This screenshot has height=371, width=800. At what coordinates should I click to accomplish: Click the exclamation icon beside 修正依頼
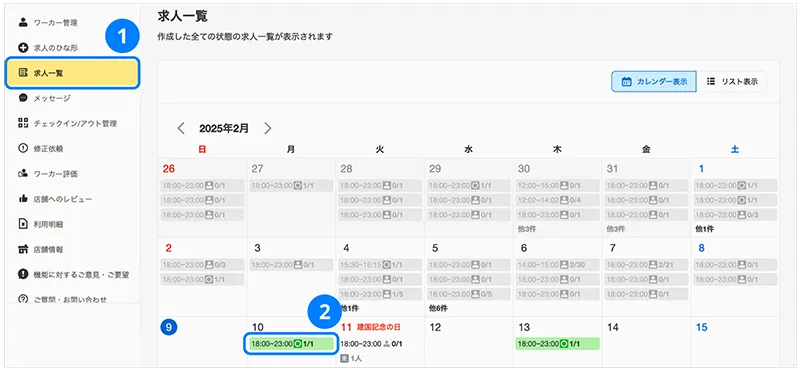click(x=22, y=149)
